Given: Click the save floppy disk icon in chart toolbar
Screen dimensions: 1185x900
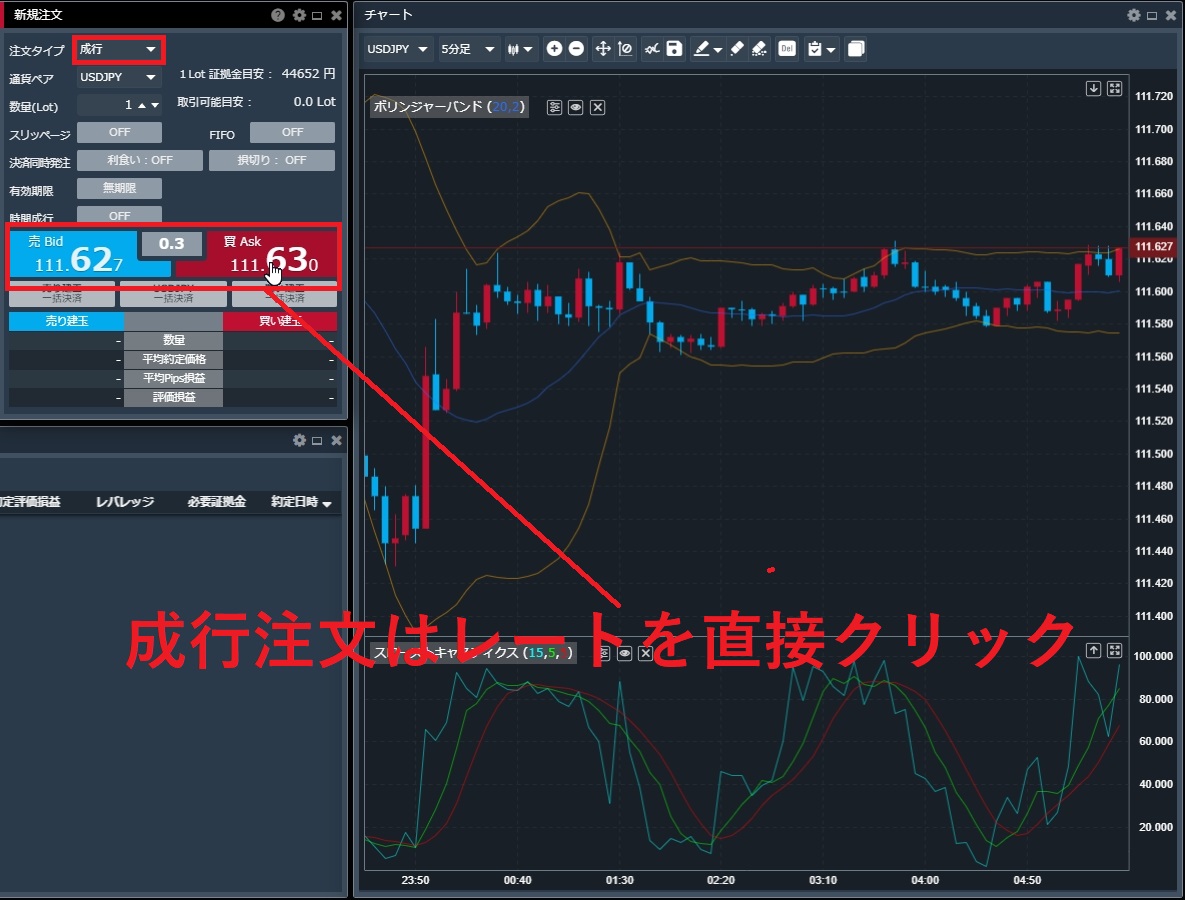Looking at the screenshot, I should (x=674, y=49).
